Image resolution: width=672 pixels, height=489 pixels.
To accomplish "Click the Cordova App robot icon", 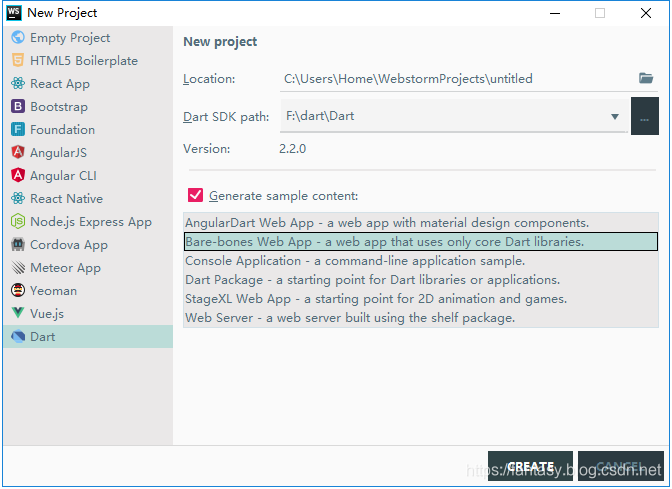I will (x=18, y=244).
